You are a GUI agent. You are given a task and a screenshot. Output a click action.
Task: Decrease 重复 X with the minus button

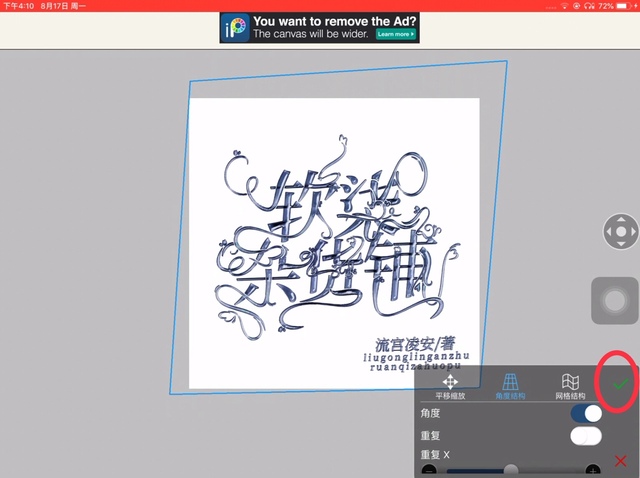pos(428,470)
